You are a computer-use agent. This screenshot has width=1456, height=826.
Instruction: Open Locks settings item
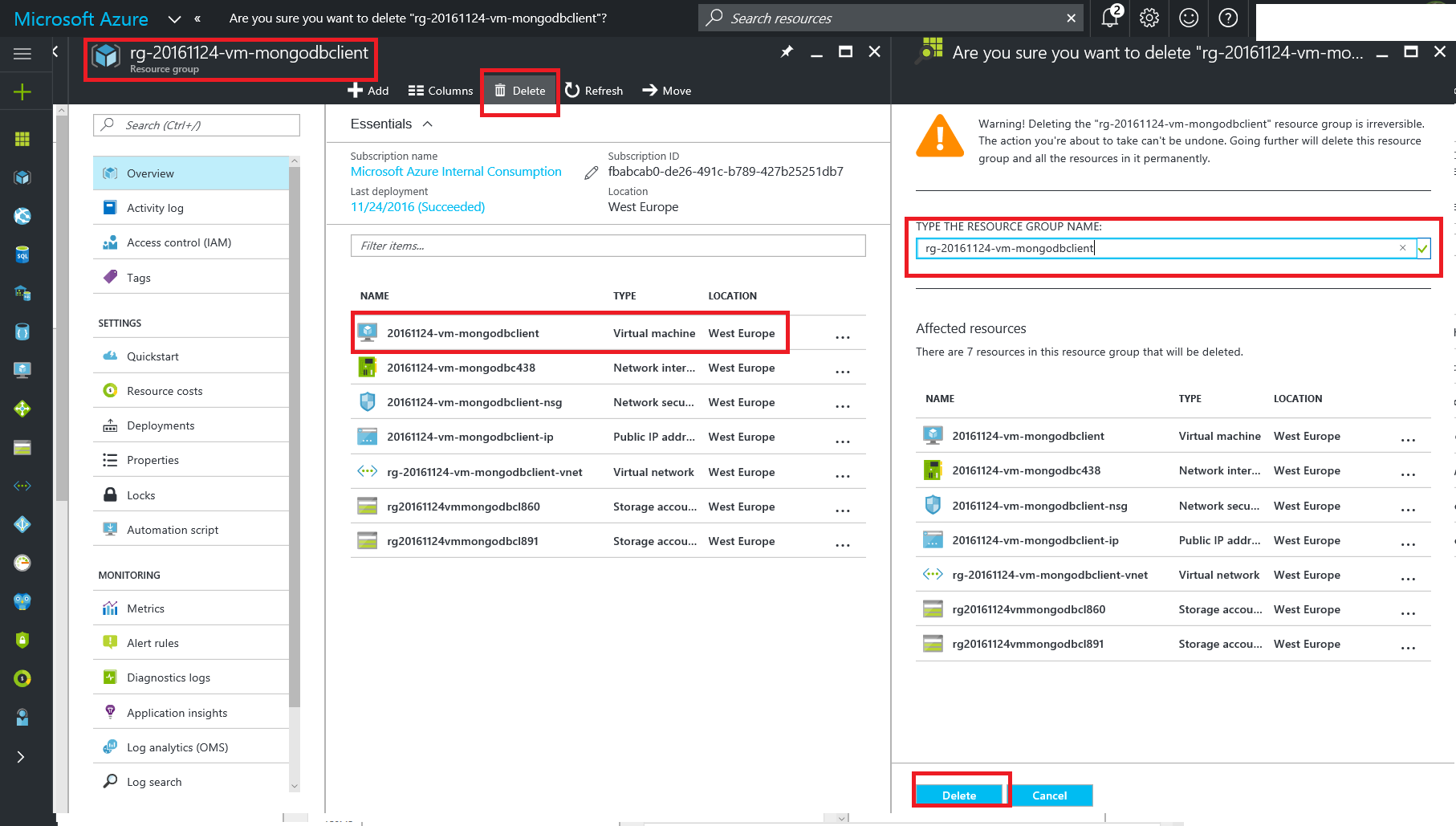tap(191, 495)
